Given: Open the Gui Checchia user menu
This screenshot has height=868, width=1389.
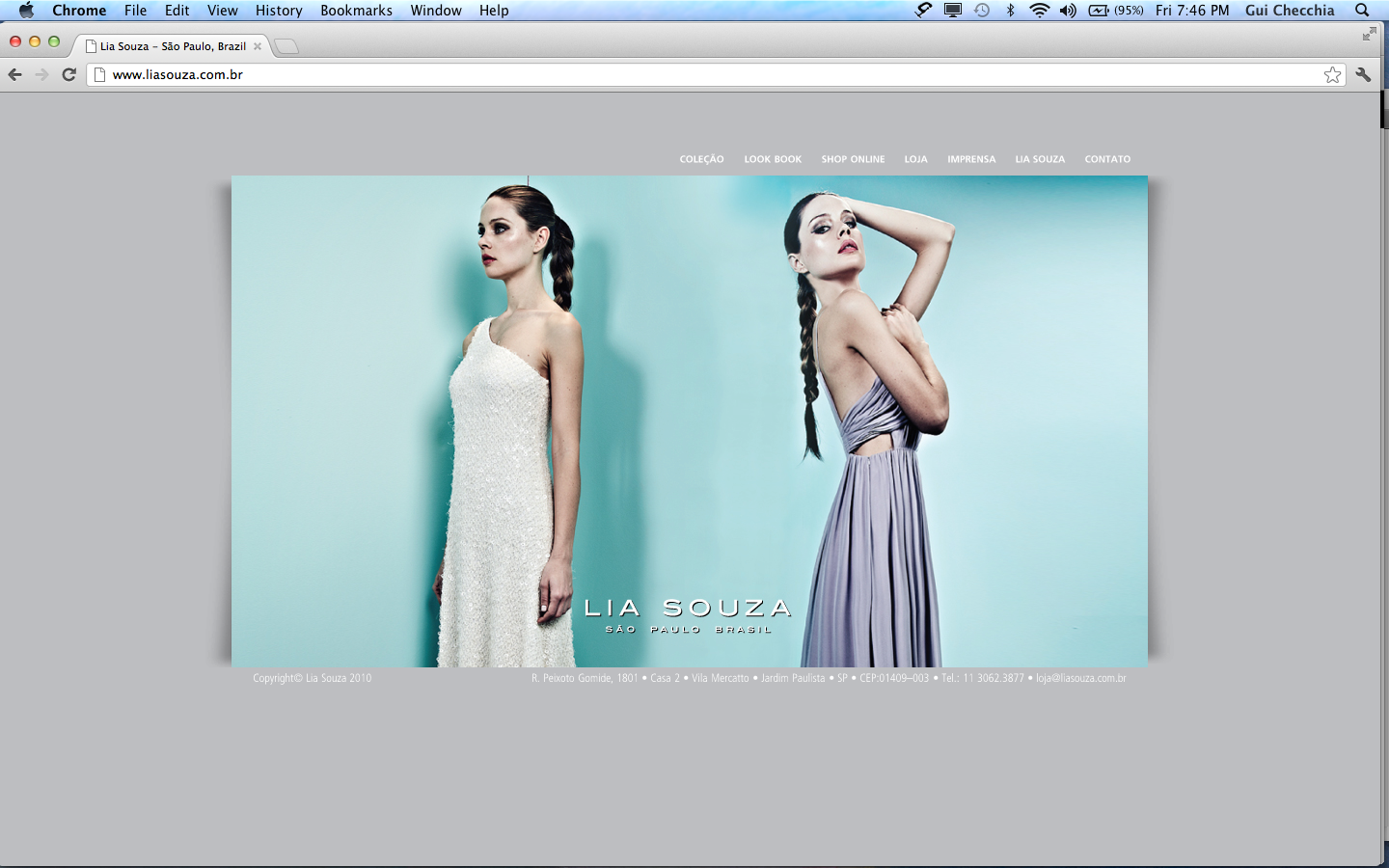Looking at the screenshot, I should click(1290, 11).
